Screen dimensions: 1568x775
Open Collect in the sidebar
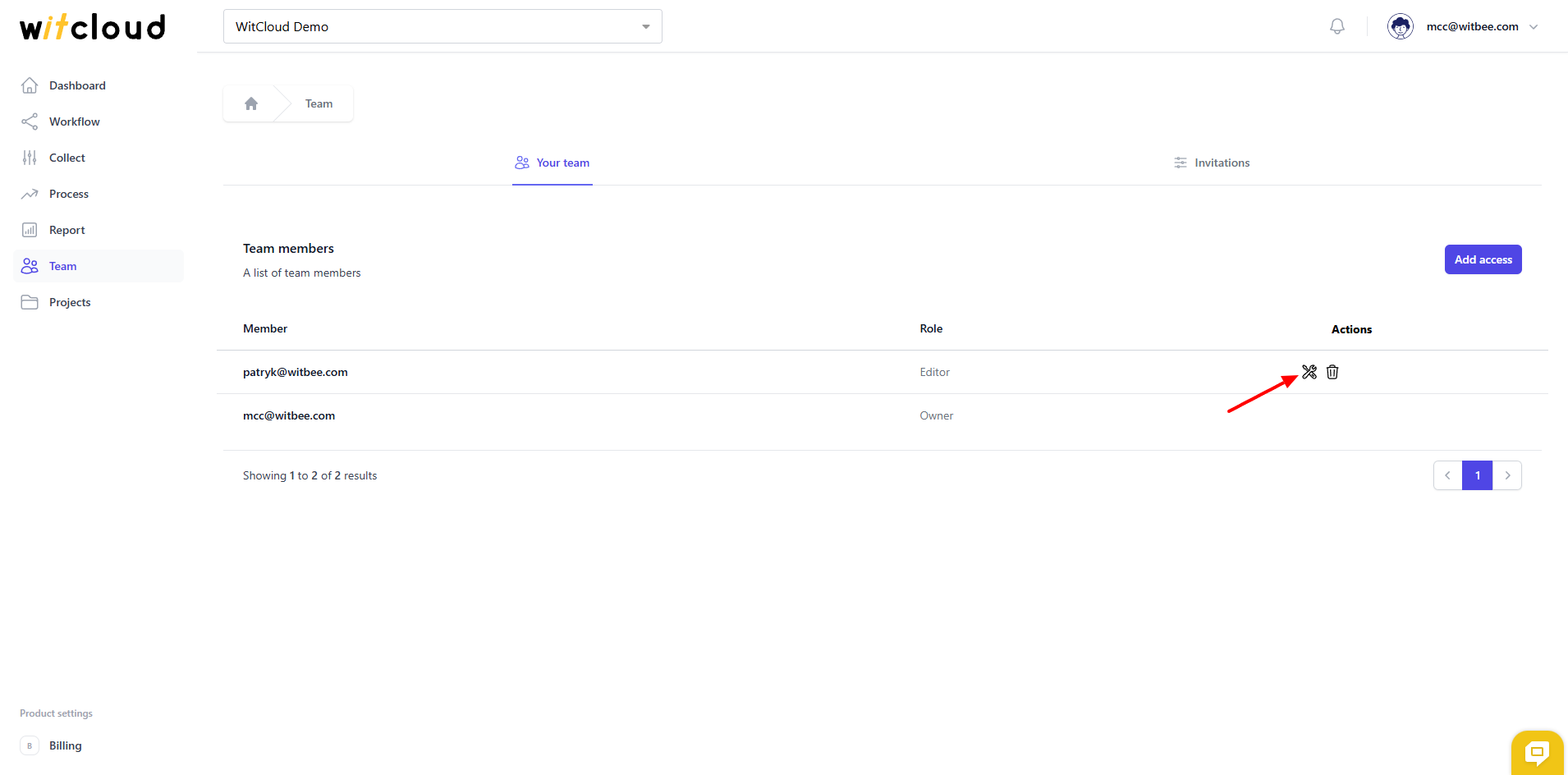tap(99, 158)
